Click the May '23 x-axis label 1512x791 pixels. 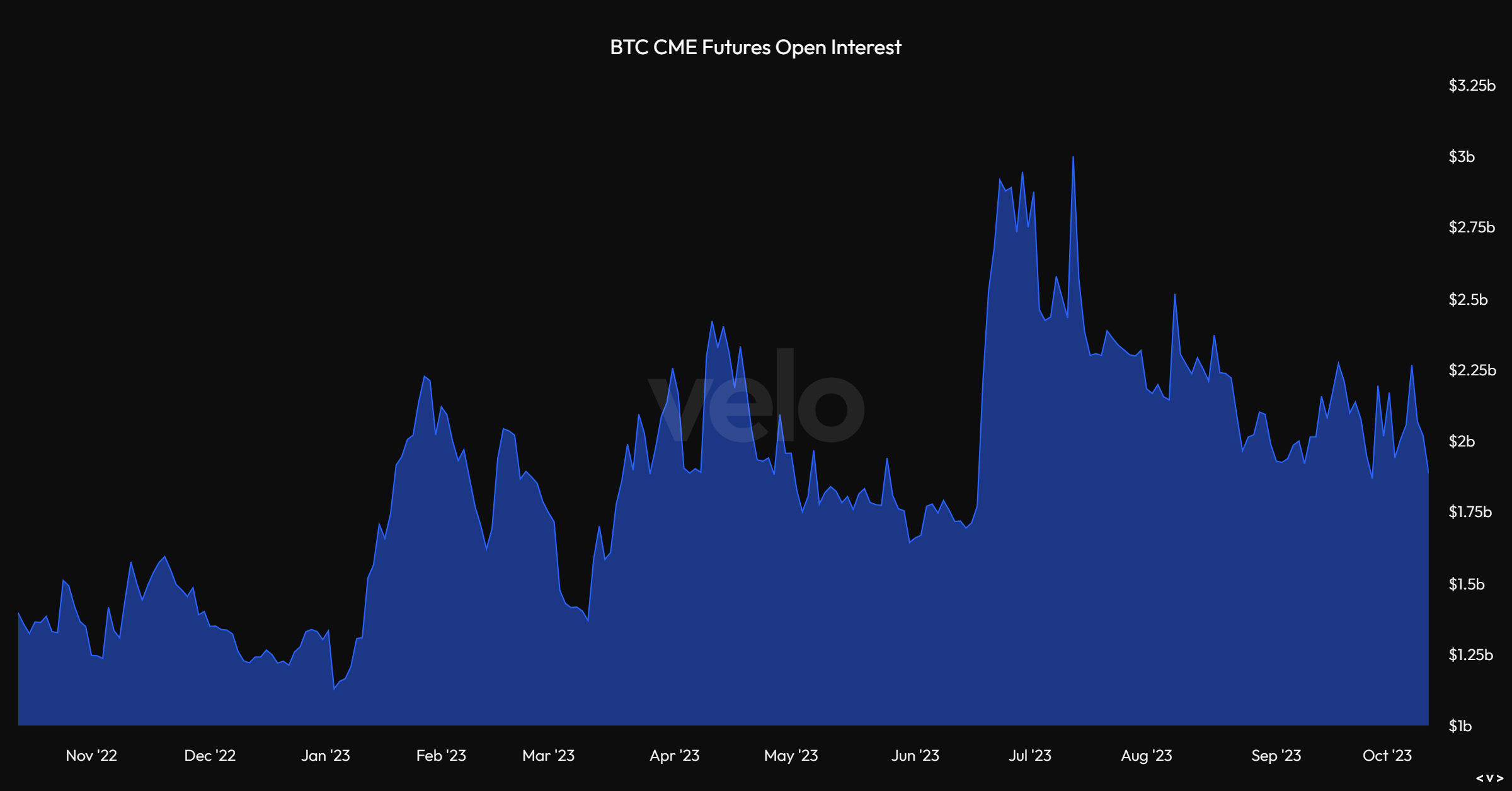pos(791,756)
